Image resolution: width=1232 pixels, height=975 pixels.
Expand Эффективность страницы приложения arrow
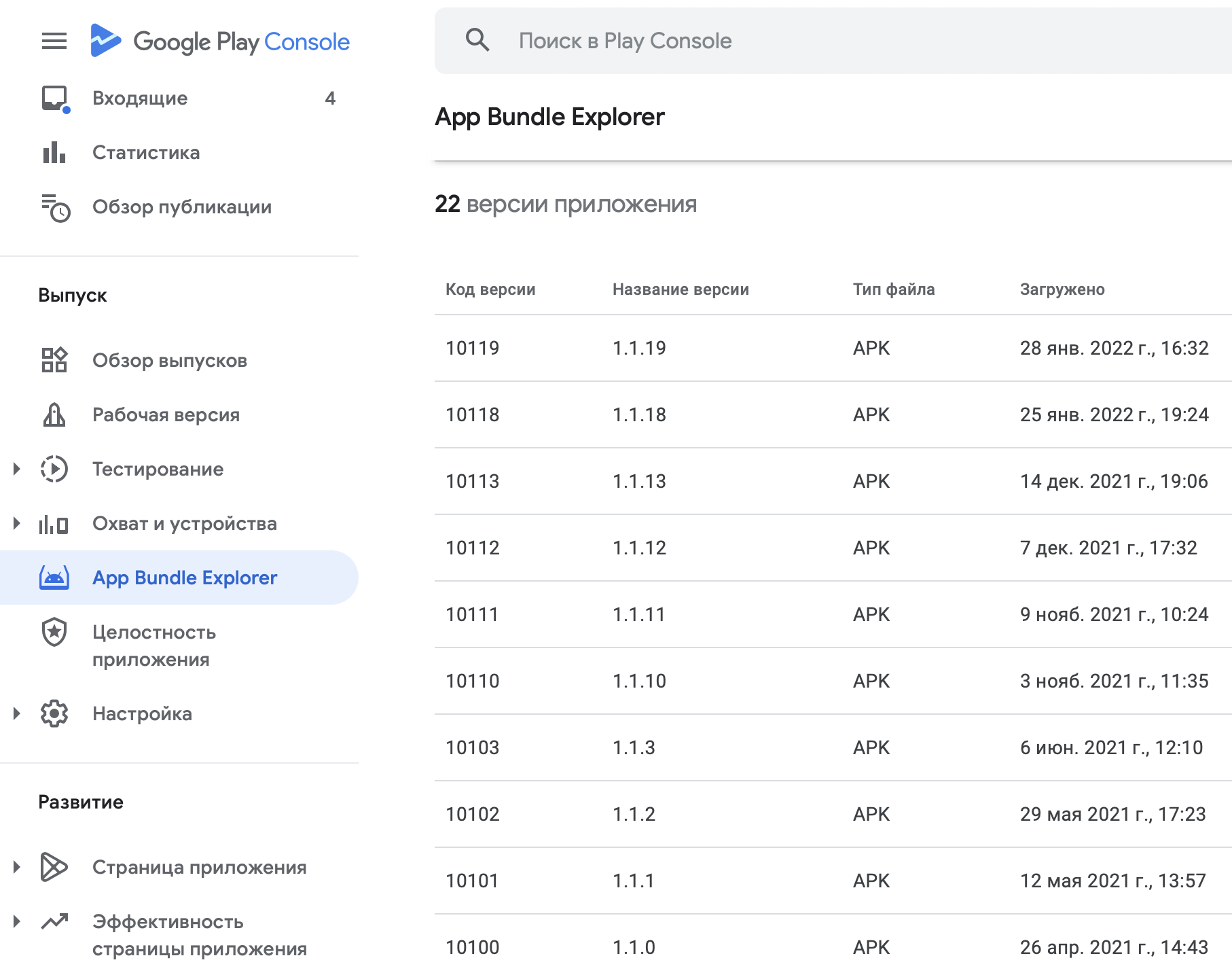click(x=17, y=921)
